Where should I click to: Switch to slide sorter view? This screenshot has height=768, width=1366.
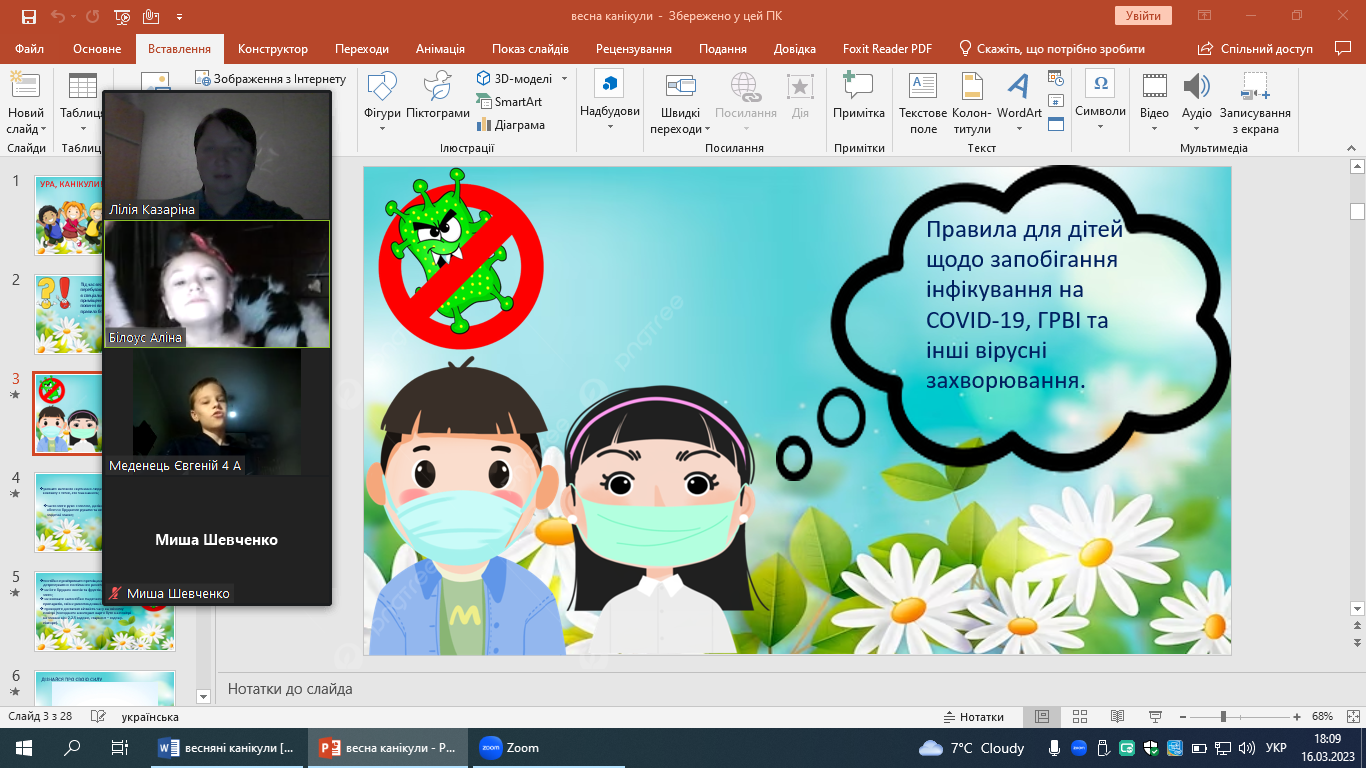coord(1079,717)
